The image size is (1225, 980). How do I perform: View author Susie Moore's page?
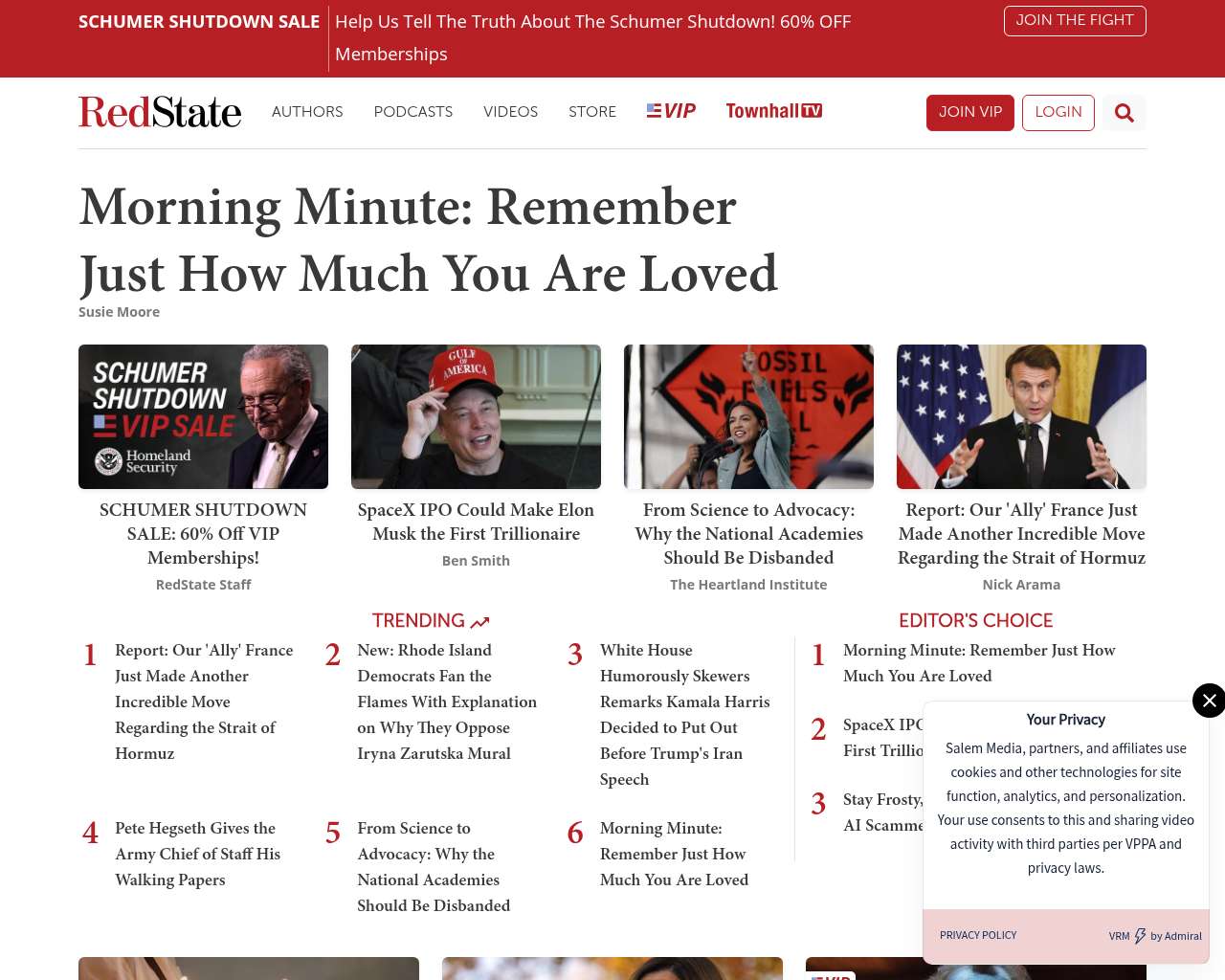[x=119, y=312]
